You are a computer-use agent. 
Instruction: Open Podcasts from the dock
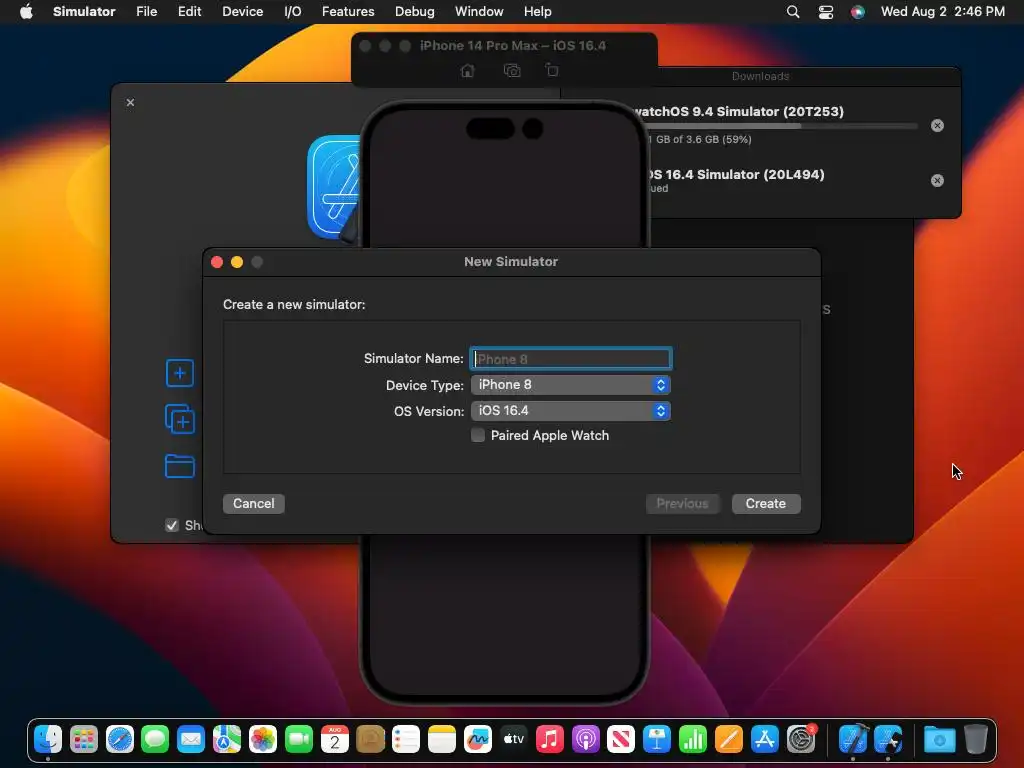pyautogui.click(x=586, y=739)
